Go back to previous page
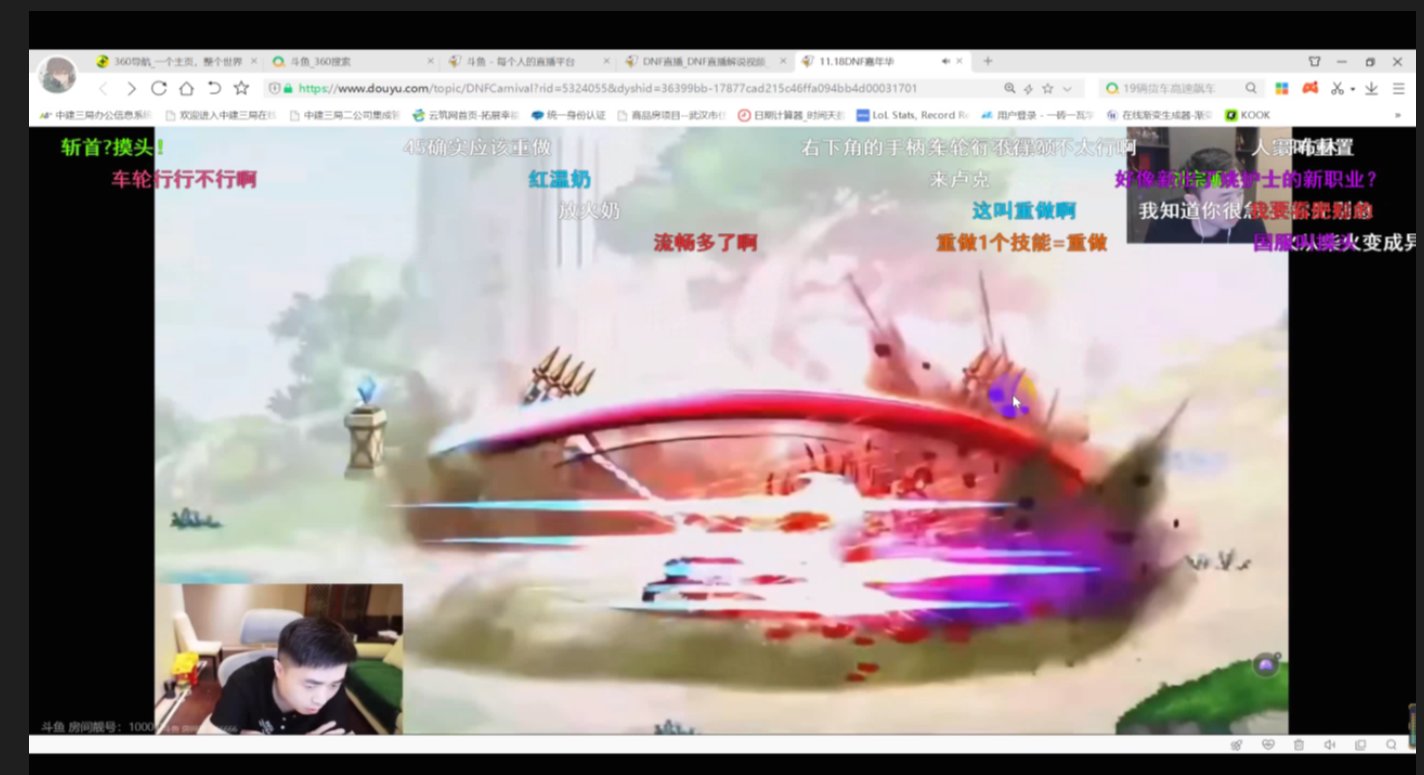 (x=103, y=88)
